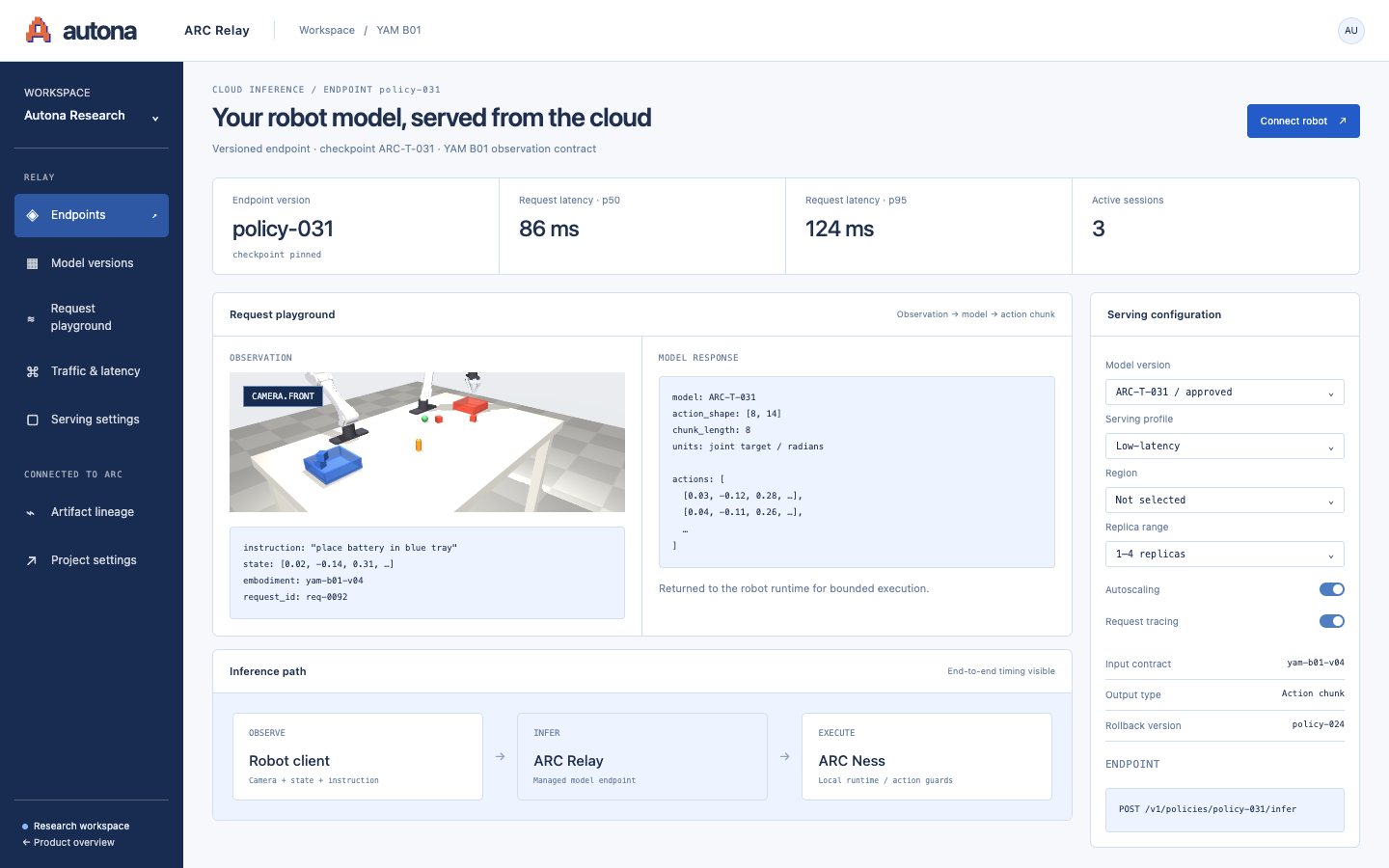Click the Request playground wave icon
The image size is (1389, 868).
click(31, 318)
